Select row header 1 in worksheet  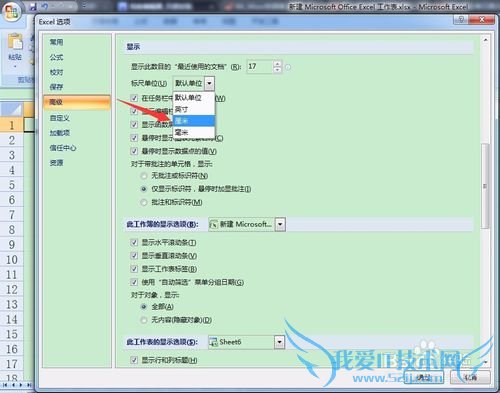coord(12,125)
